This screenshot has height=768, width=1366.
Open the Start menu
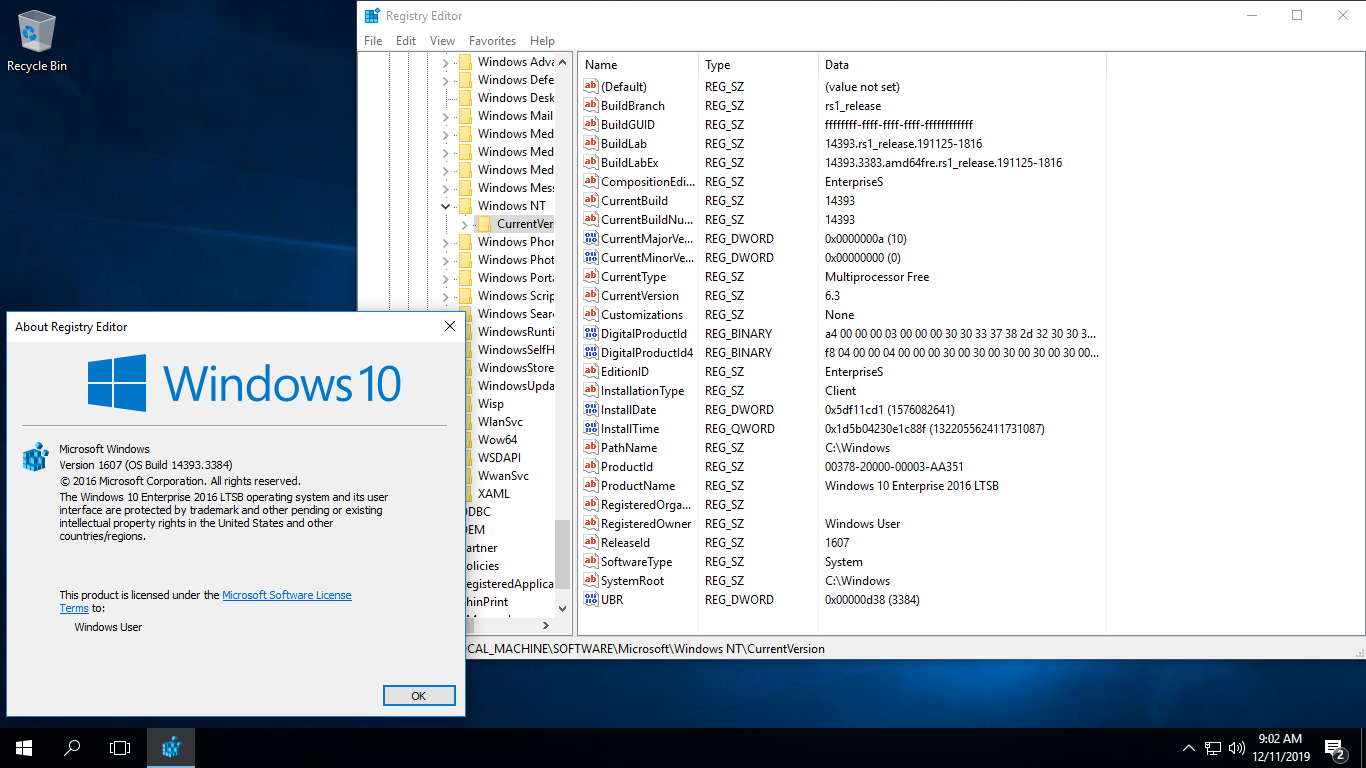click(24, 748)
